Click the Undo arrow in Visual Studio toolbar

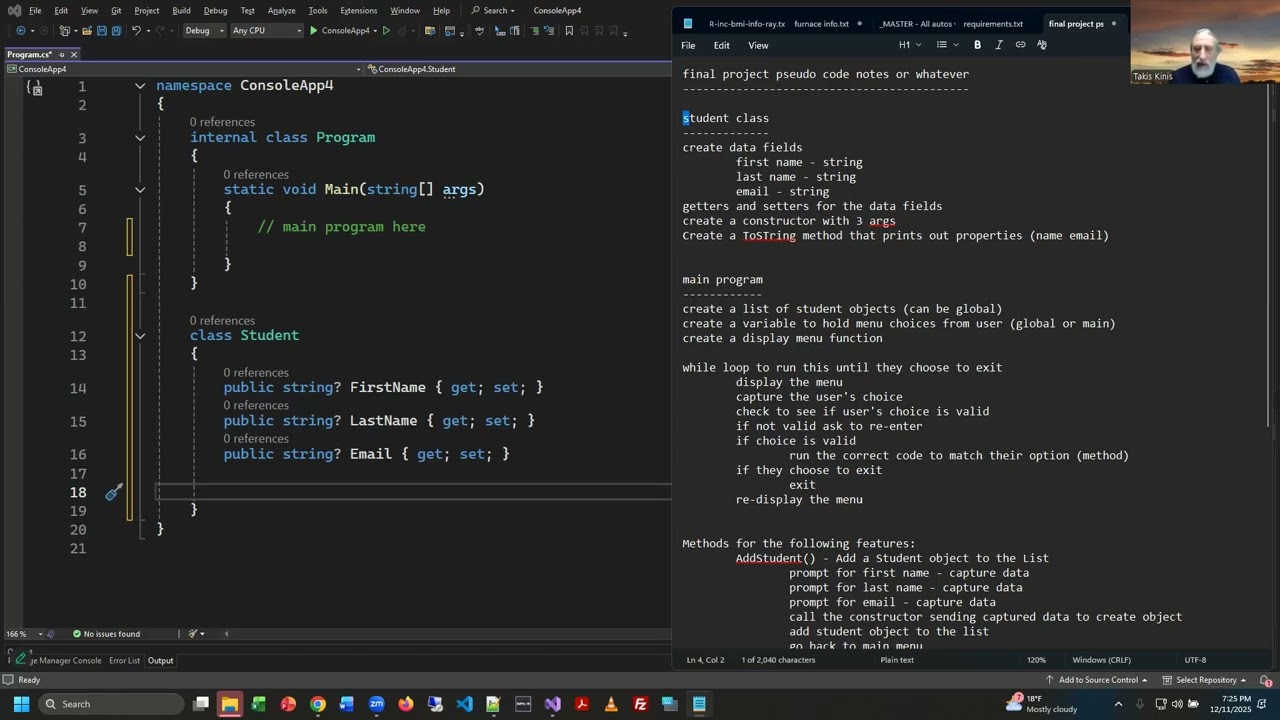point(135,31)
